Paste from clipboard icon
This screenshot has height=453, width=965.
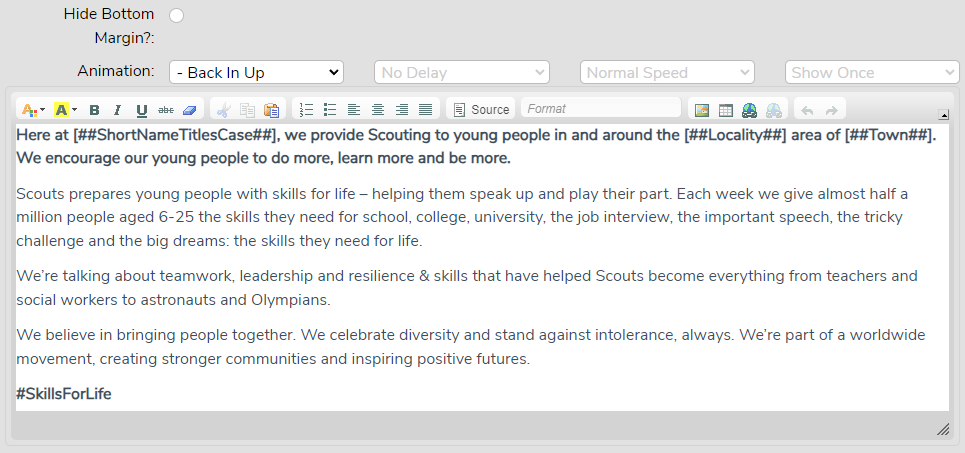271,110
